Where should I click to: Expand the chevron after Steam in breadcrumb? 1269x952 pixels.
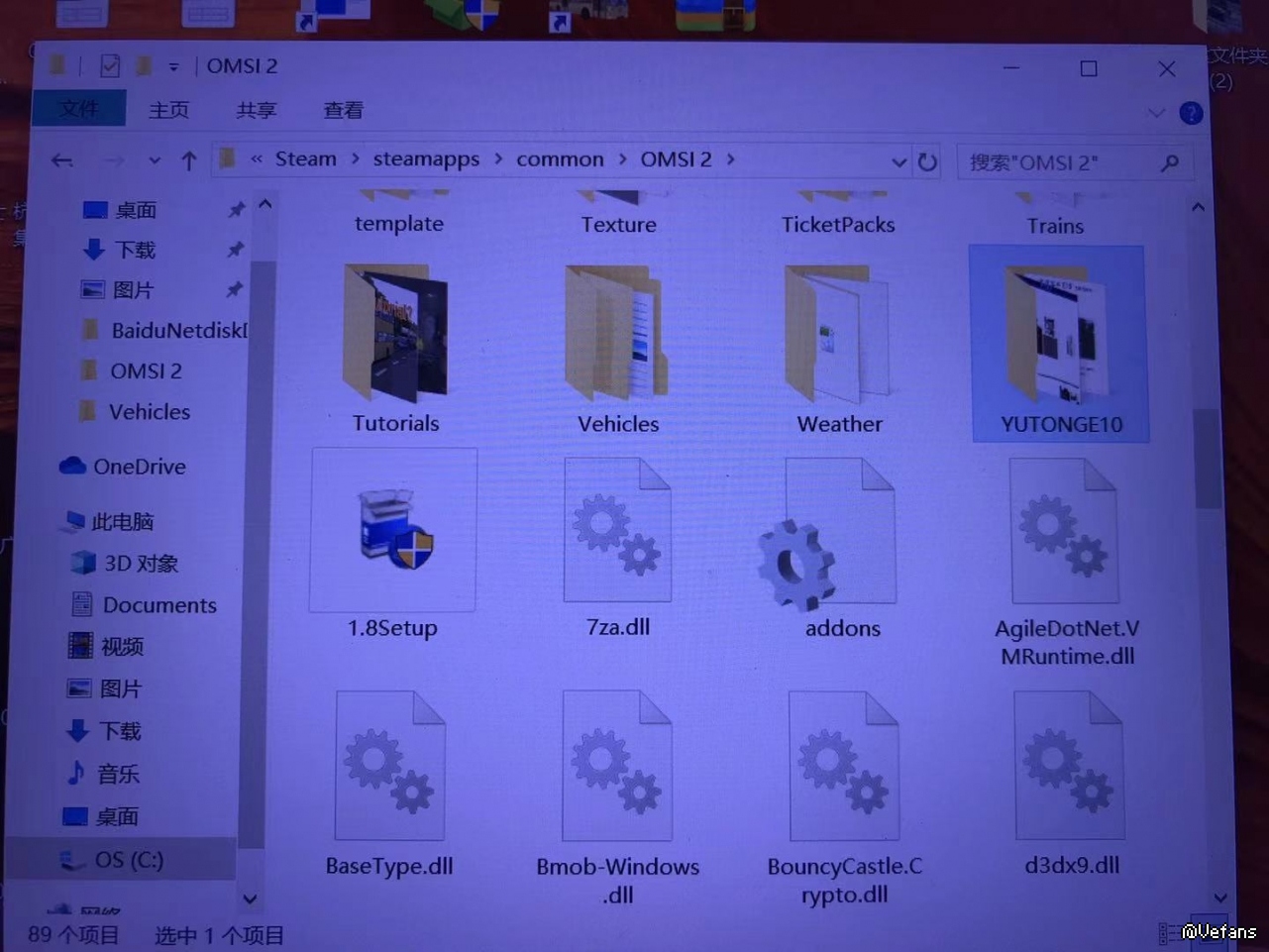click(355, 159)
